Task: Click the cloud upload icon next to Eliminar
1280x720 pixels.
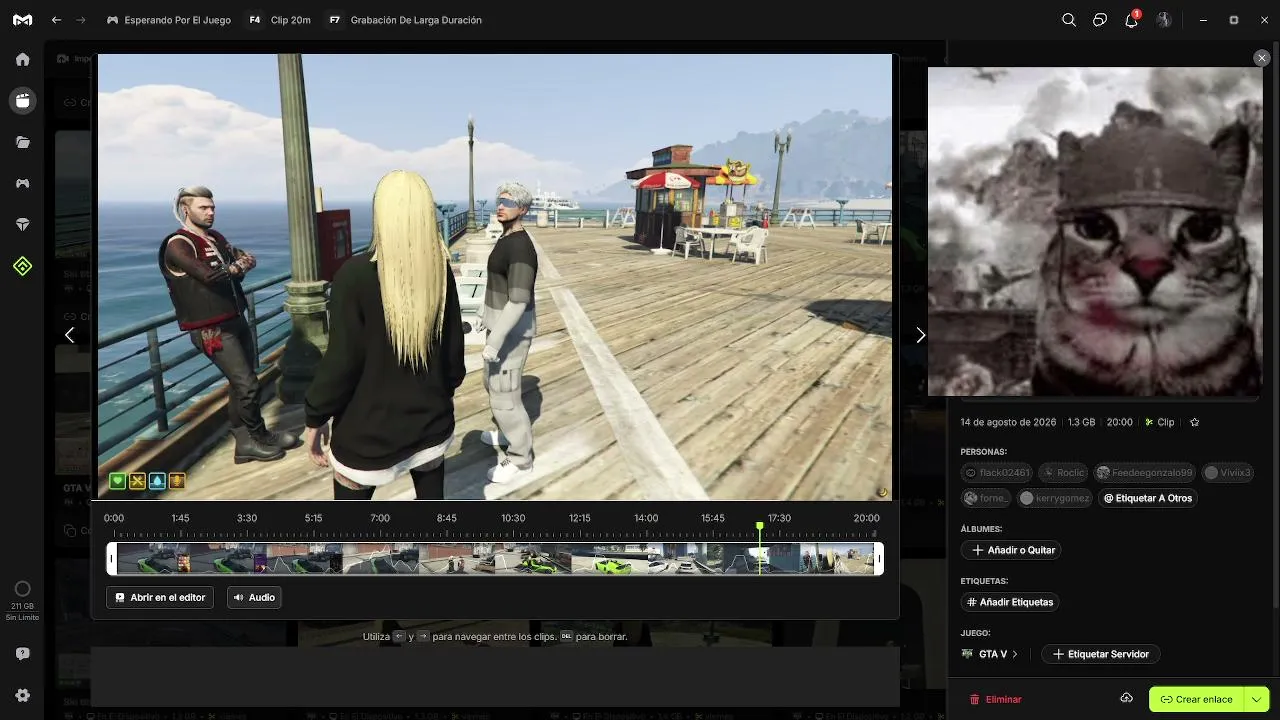Action: [x=1126, y=698]
